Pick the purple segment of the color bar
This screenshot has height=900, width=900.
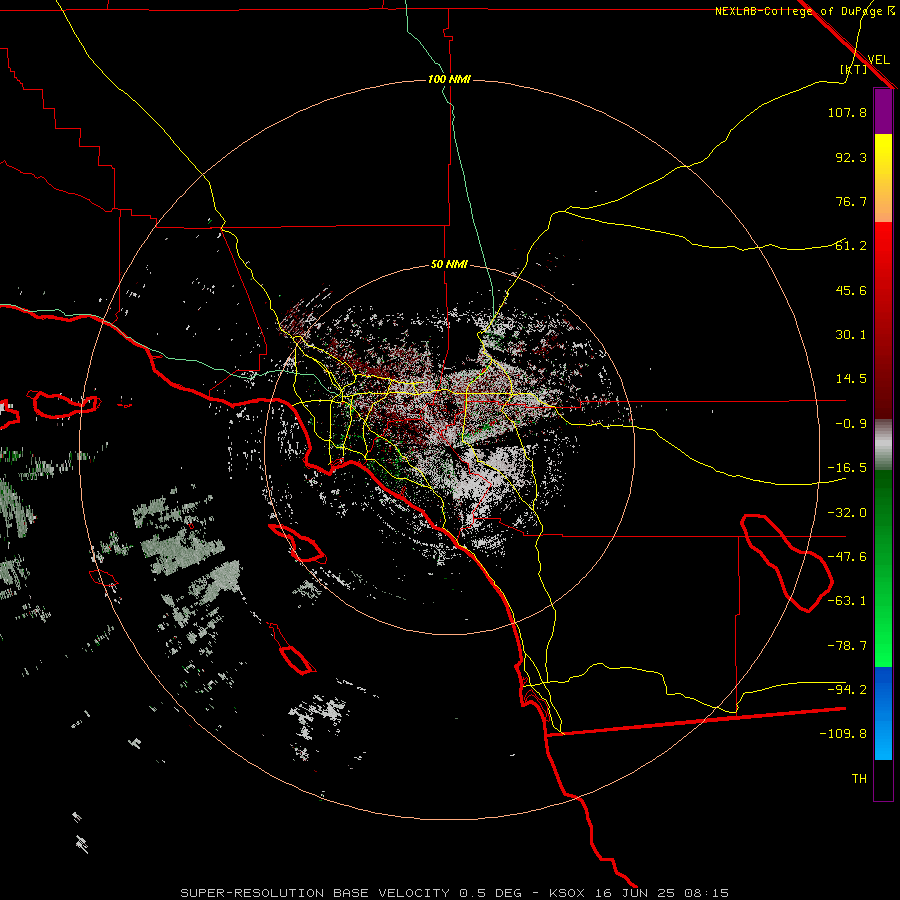(883, 112)
